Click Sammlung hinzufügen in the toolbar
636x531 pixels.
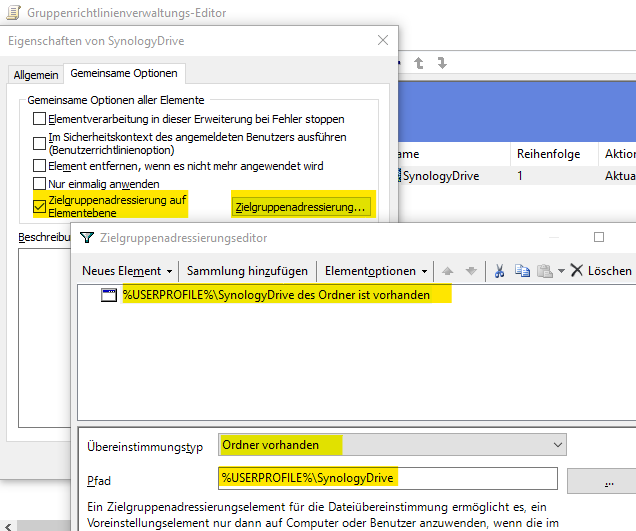tap(247, 271)
